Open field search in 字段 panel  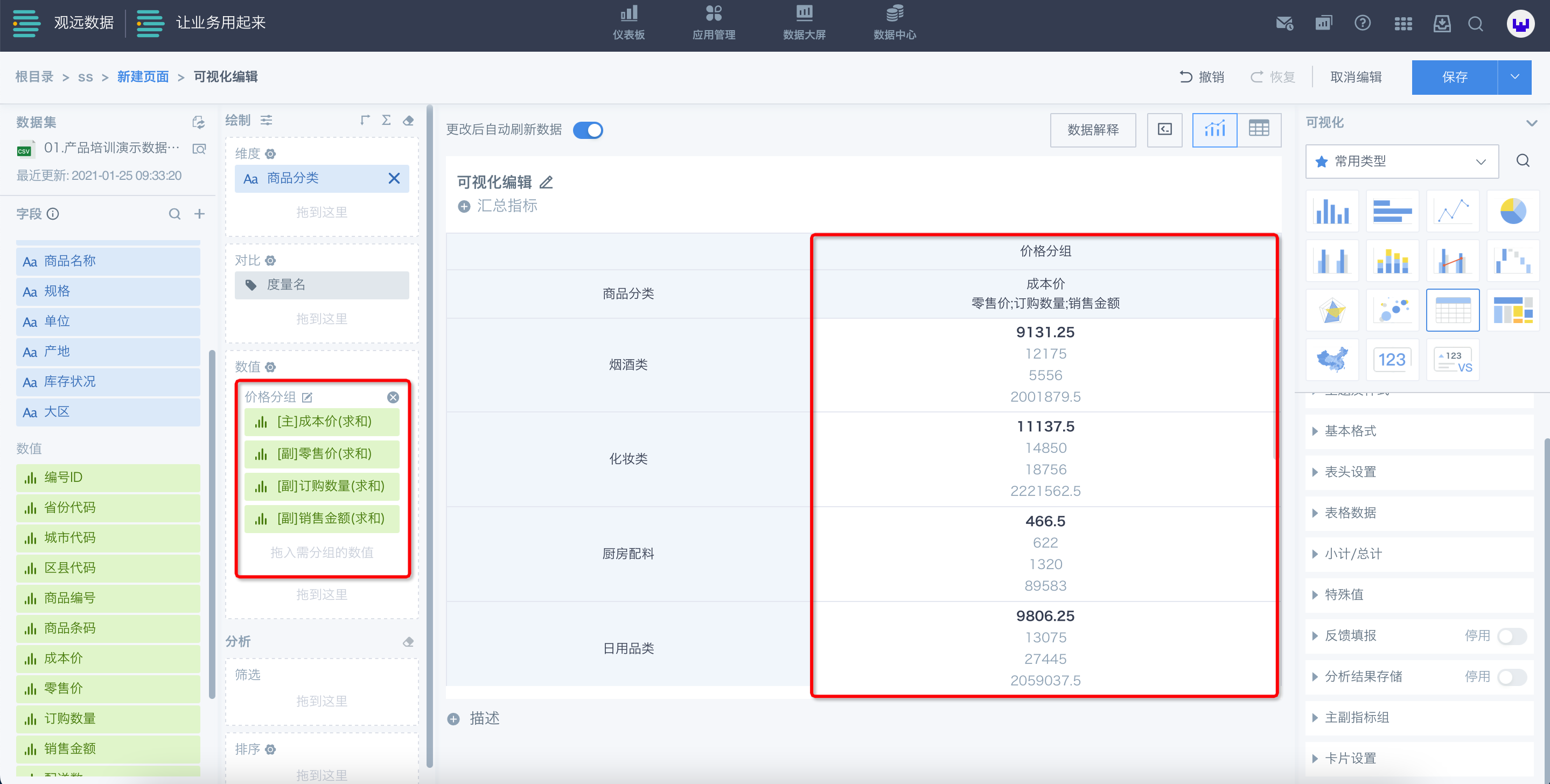pyautogui.click(x=174, y=214)
